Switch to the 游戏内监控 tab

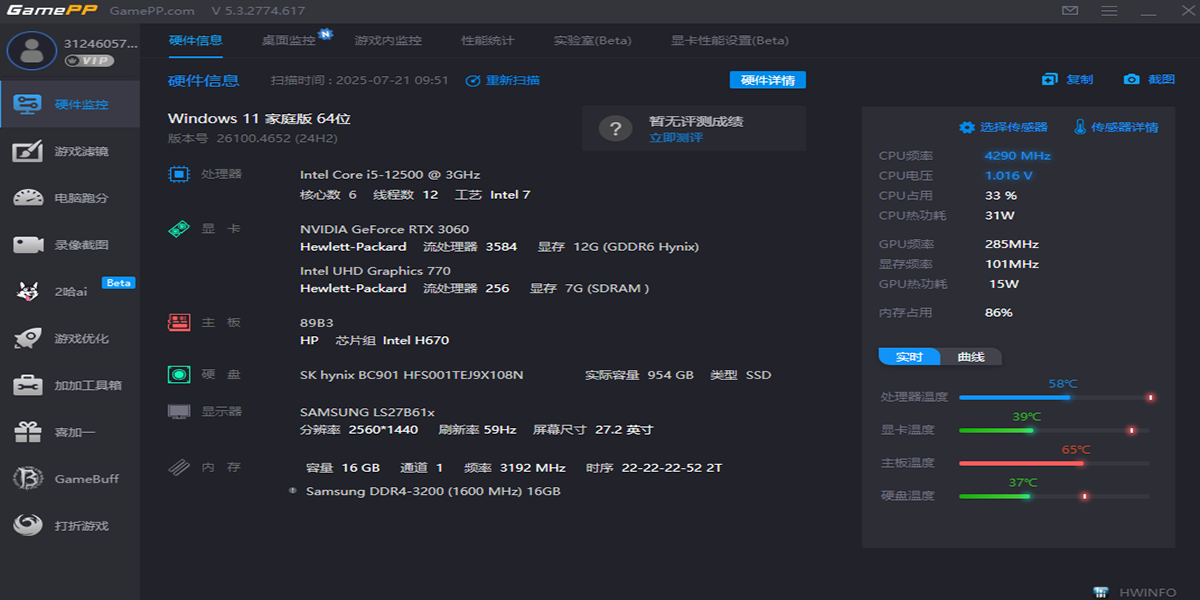tap(388, 41)
